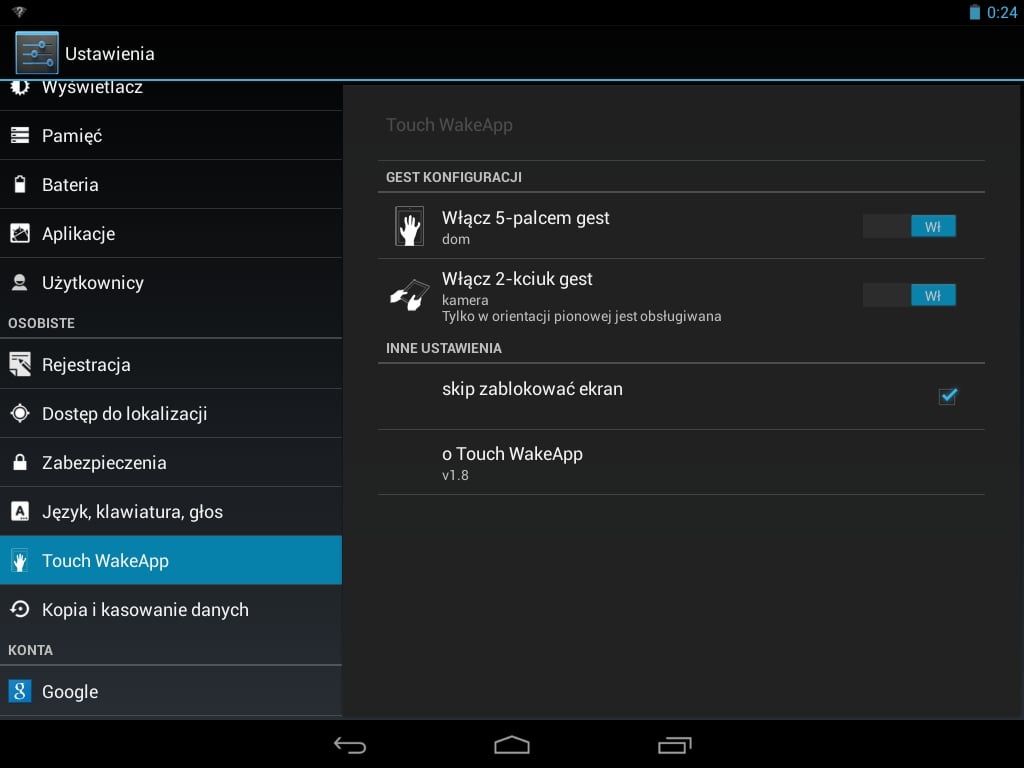Tap the two-thumb gesture icon
1024x768 pixels.
point(409,295)
